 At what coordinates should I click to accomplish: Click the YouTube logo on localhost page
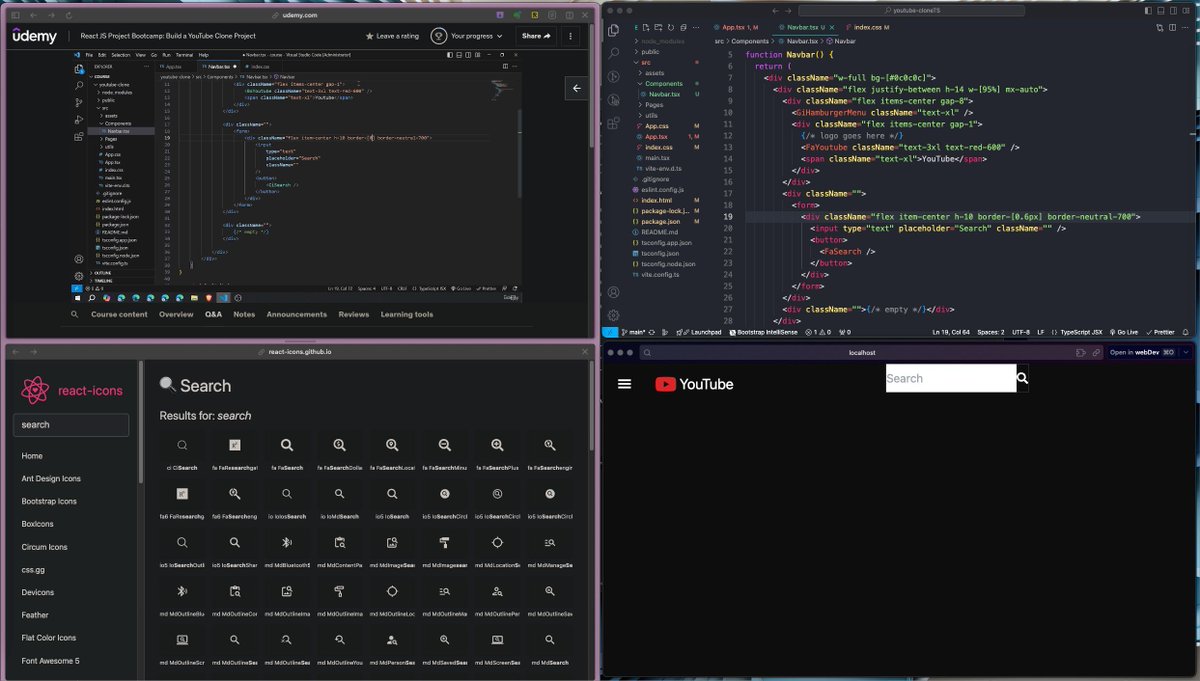tap(694, 384)
